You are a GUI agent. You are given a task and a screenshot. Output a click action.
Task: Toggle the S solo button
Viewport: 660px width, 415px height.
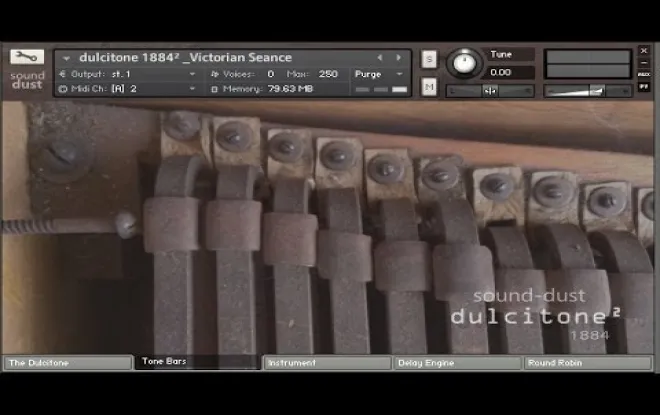pos(429,59)
